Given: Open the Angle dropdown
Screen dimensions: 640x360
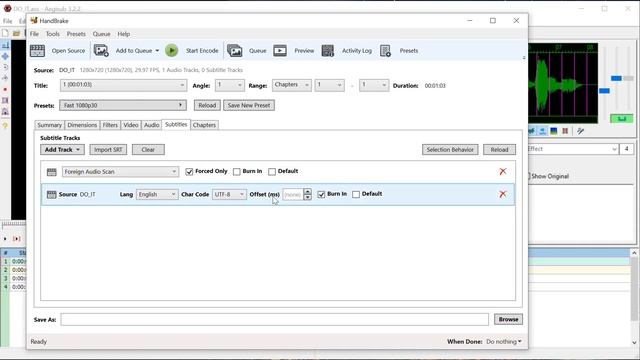Looking at the screenshot, I should [x=230, y=85].
